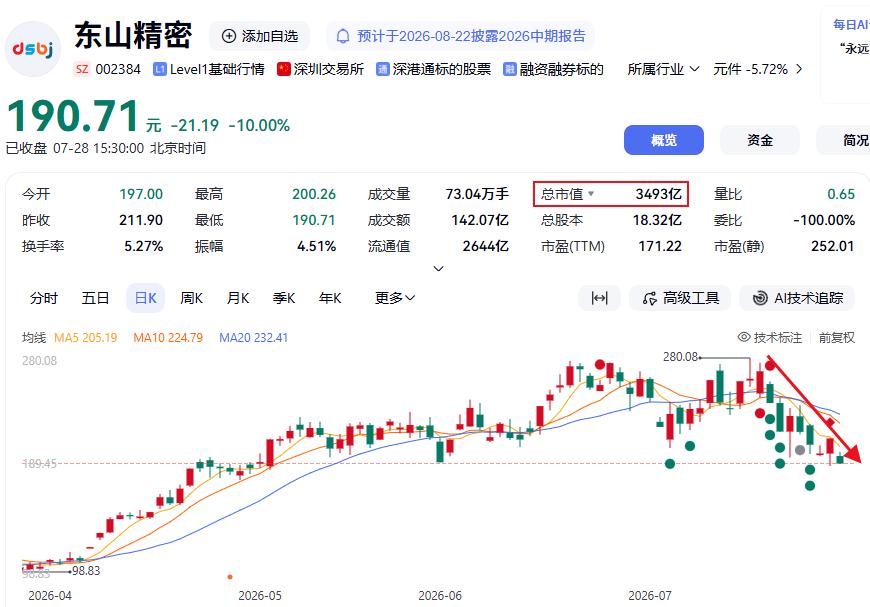
Task: Click the 每日AI panel heading
Action: pos(851,24)
